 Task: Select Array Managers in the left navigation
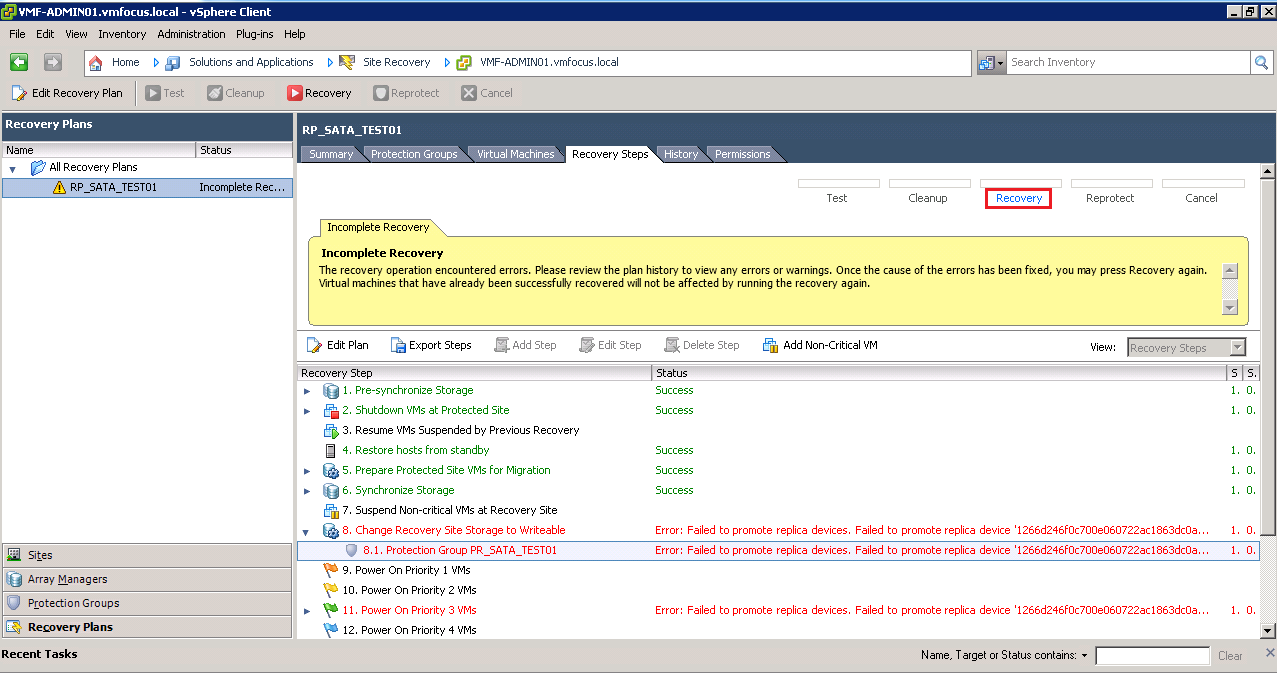pos(67,579)
